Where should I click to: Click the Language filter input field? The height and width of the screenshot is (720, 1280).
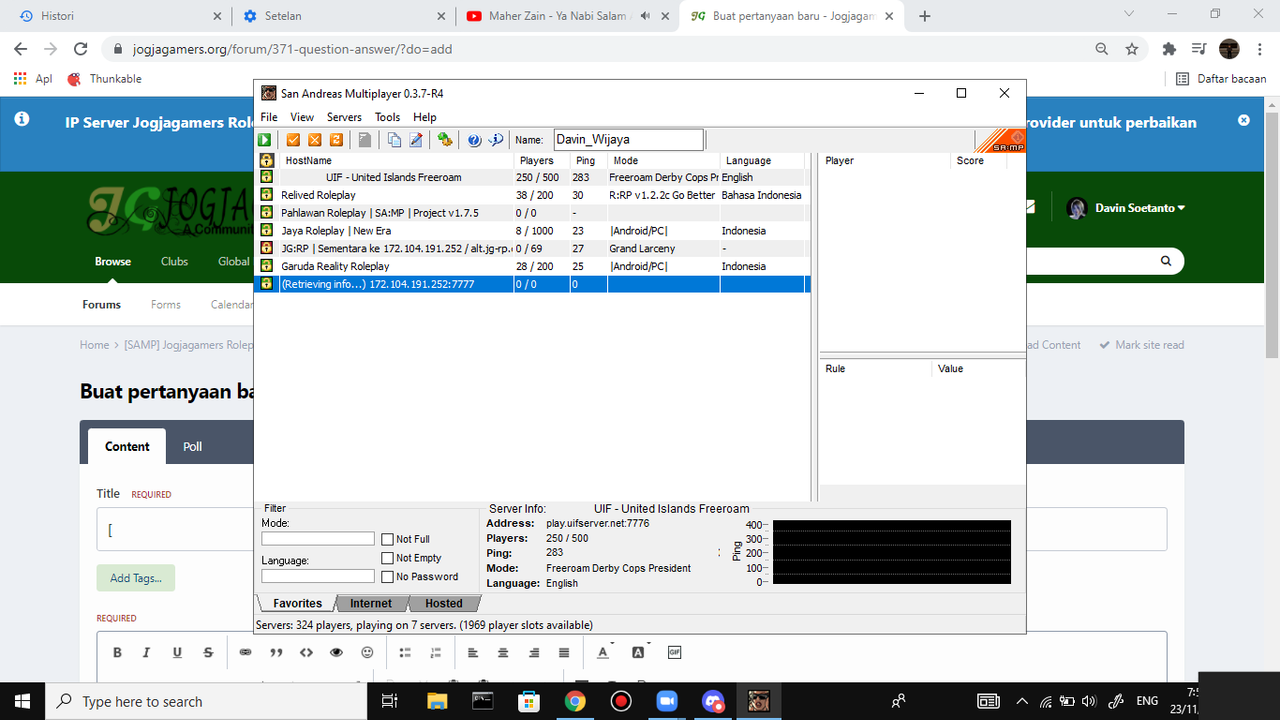(x=318, y=576)
